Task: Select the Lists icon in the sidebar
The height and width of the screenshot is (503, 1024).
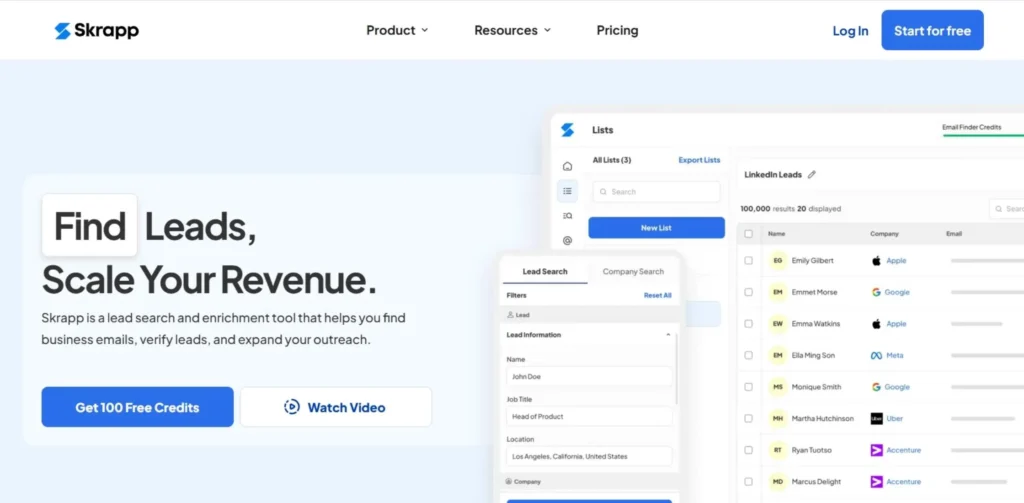Action: pyautogui.click(x=568, y=191)
